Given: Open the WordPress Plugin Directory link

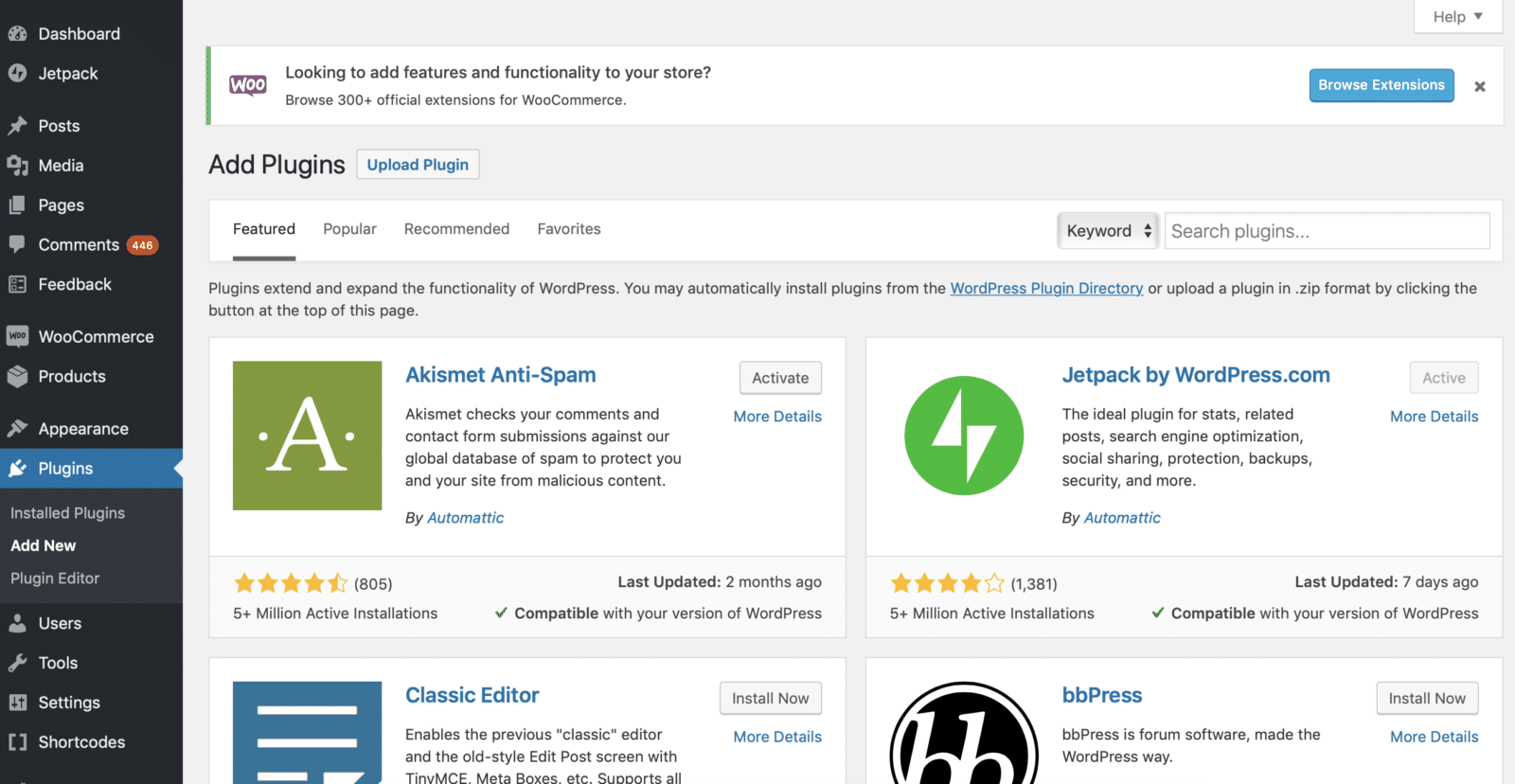Looking at the screenshot, I should [1046, 289].
